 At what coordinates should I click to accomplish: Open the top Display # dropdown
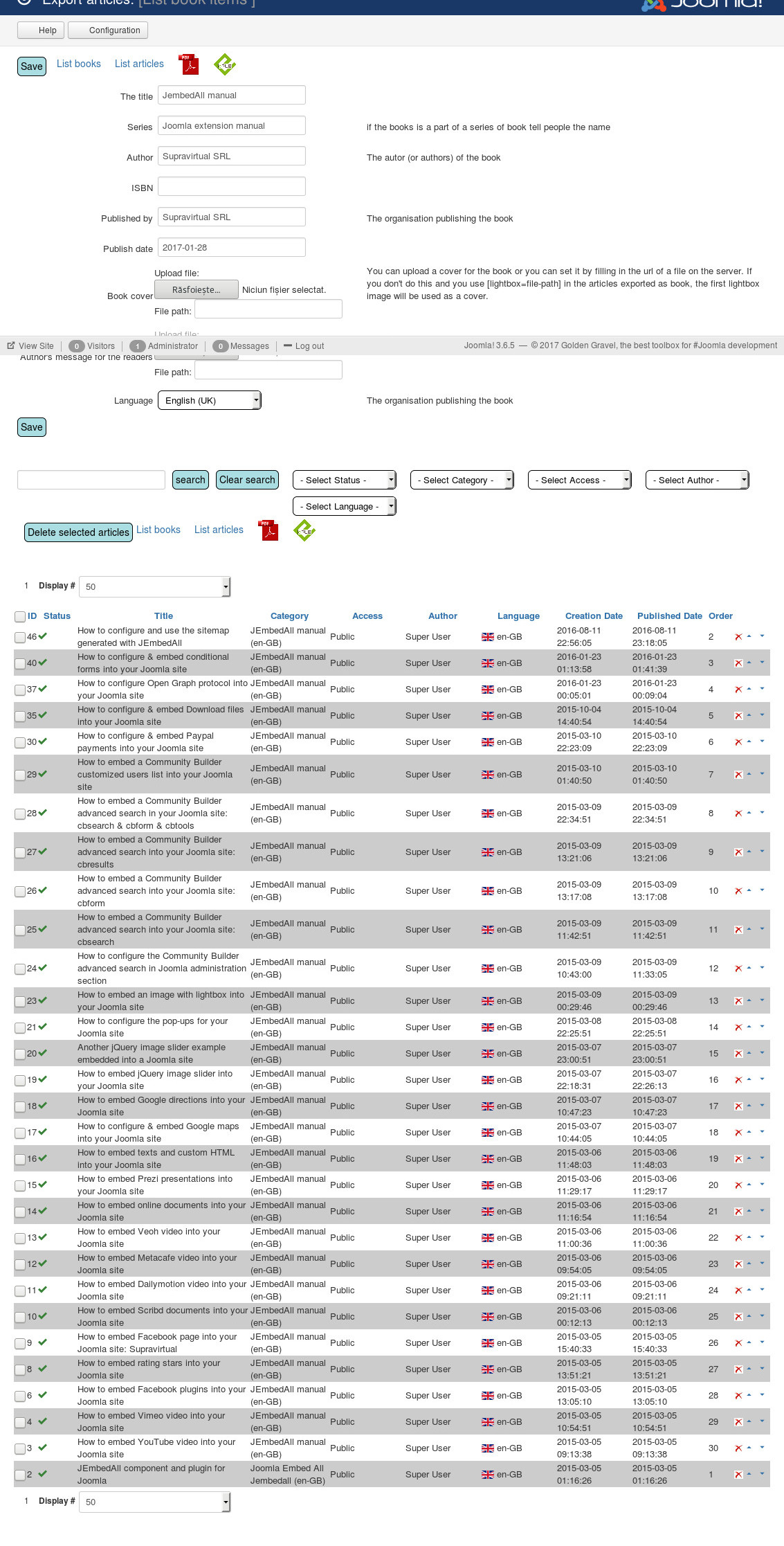(x=155, y=586)
